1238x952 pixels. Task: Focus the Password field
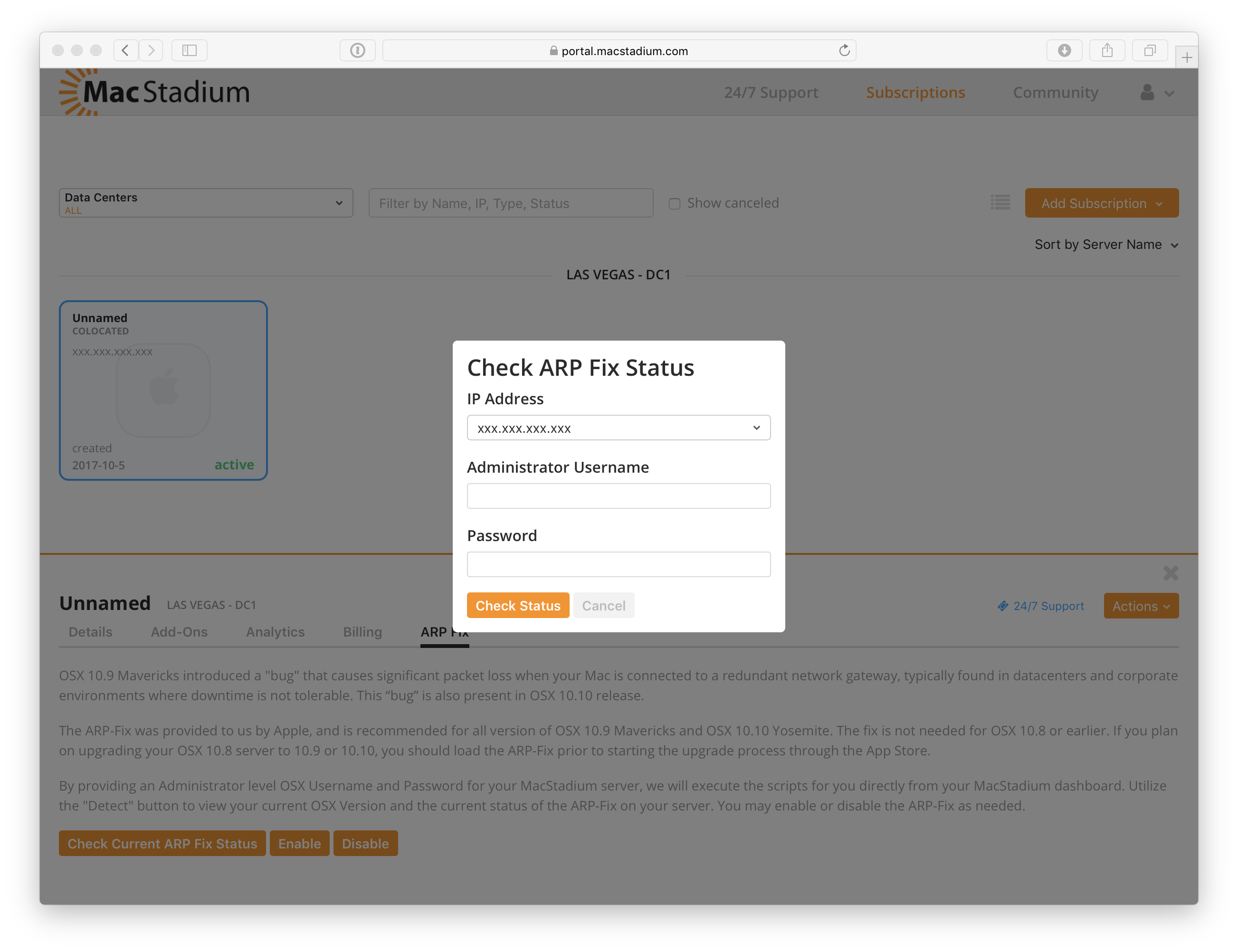[x=618, y=564]
